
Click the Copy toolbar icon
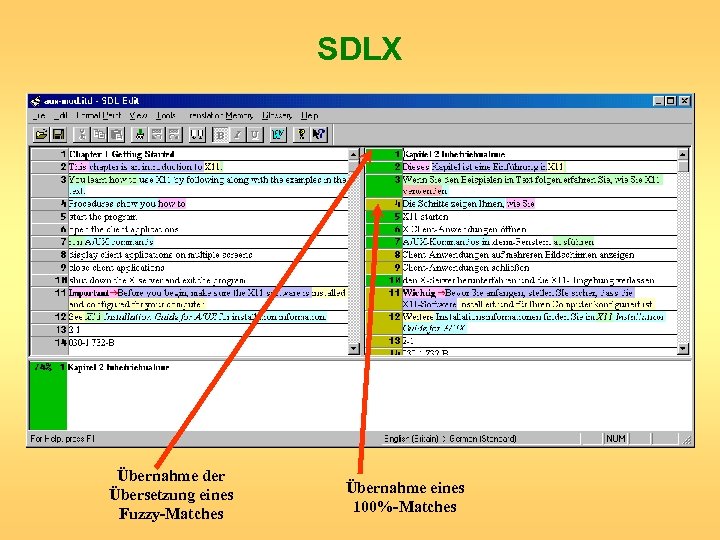tap(99, 134)
